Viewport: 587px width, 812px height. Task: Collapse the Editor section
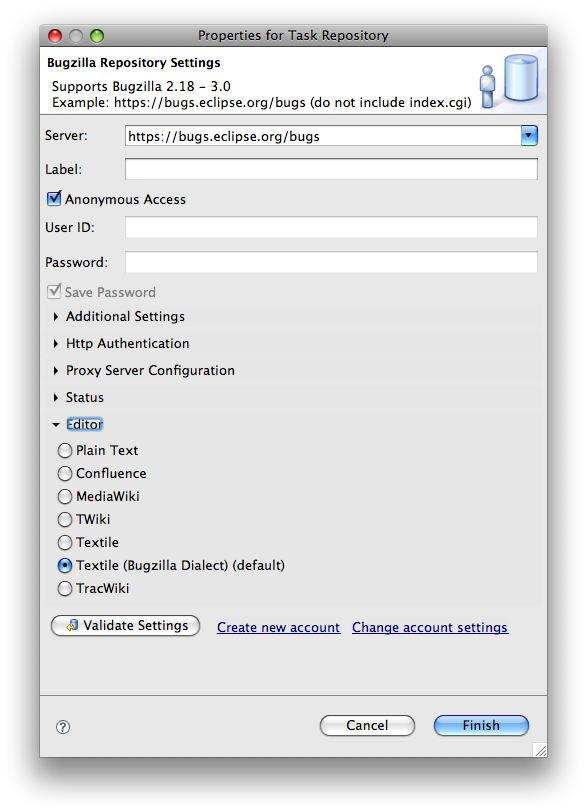click(56, 425)
